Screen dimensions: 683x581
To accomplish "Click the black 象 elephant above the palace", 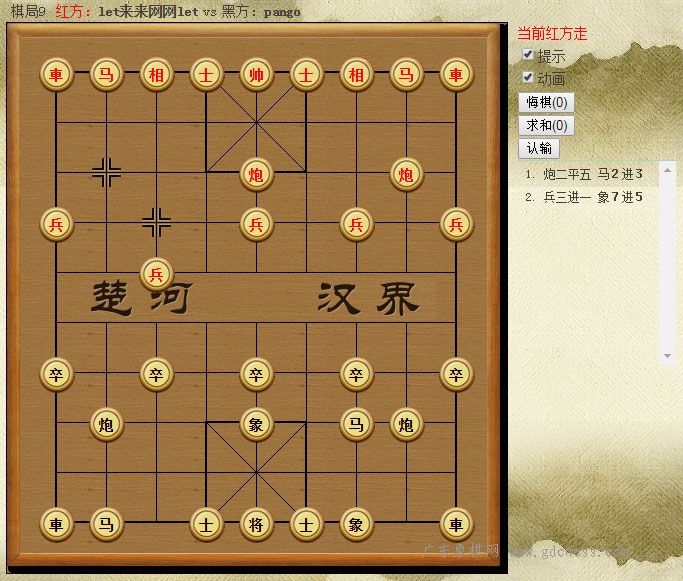I will pos(257,424).
